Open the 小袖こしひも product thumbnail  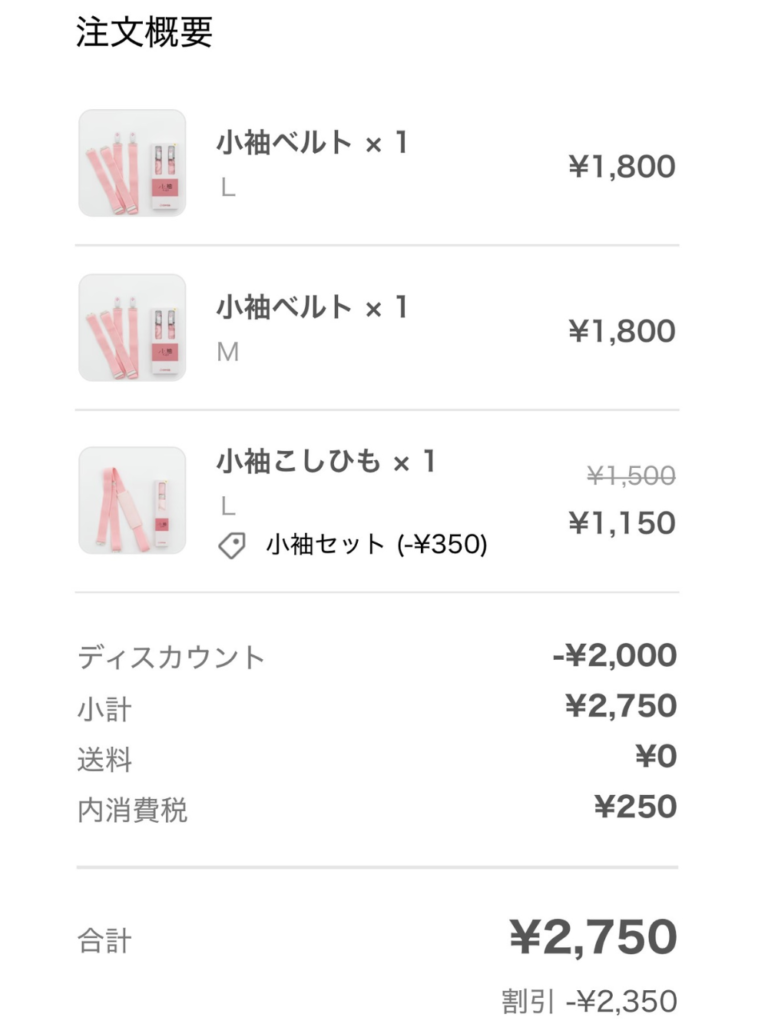point(132,500)
